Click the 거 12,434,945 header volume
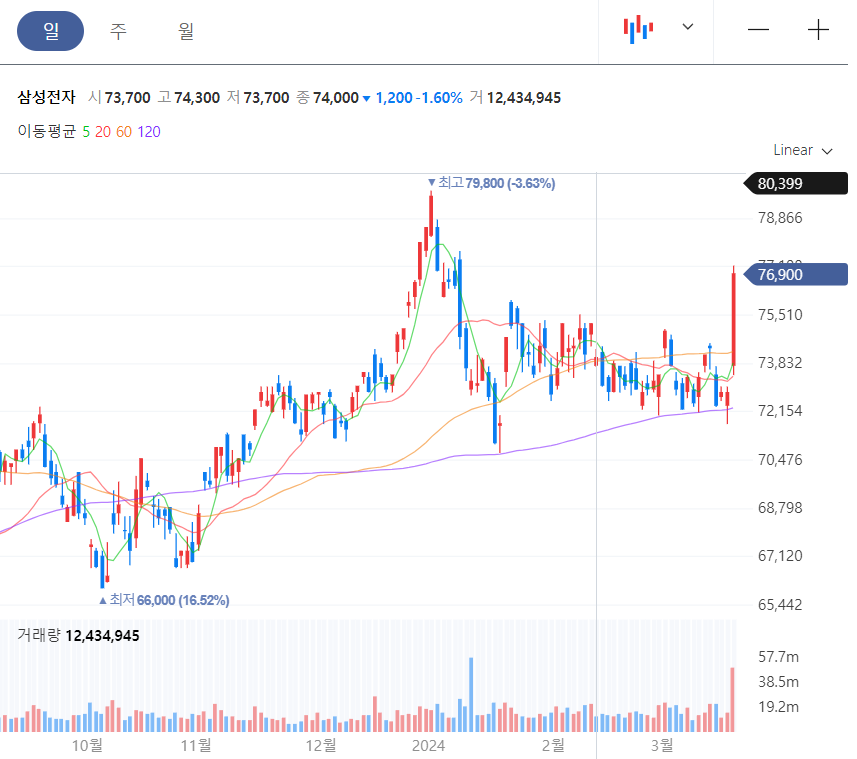This screenshot has height=759, width=857. pyautogui.click(x=515, y=98)
